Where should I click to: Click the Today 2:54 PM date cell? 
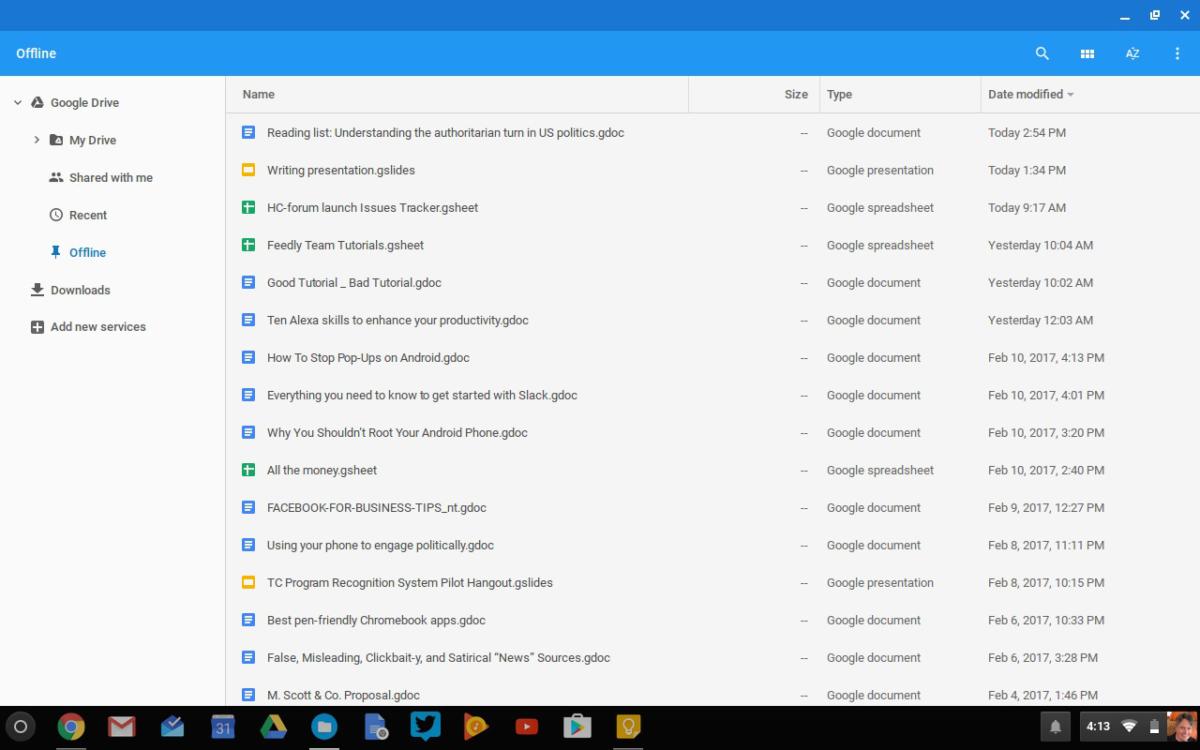1027,132
